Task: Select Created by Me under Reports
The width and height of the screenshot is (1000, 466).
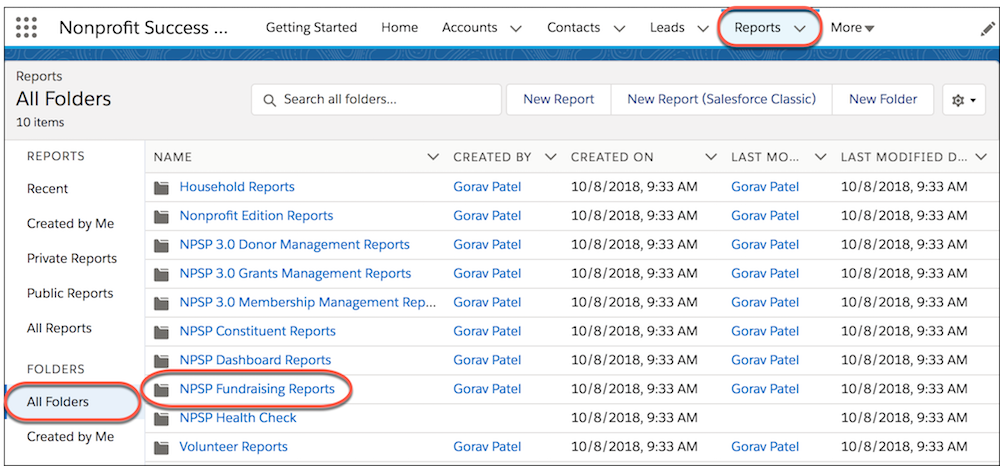Action: point(70,224)
